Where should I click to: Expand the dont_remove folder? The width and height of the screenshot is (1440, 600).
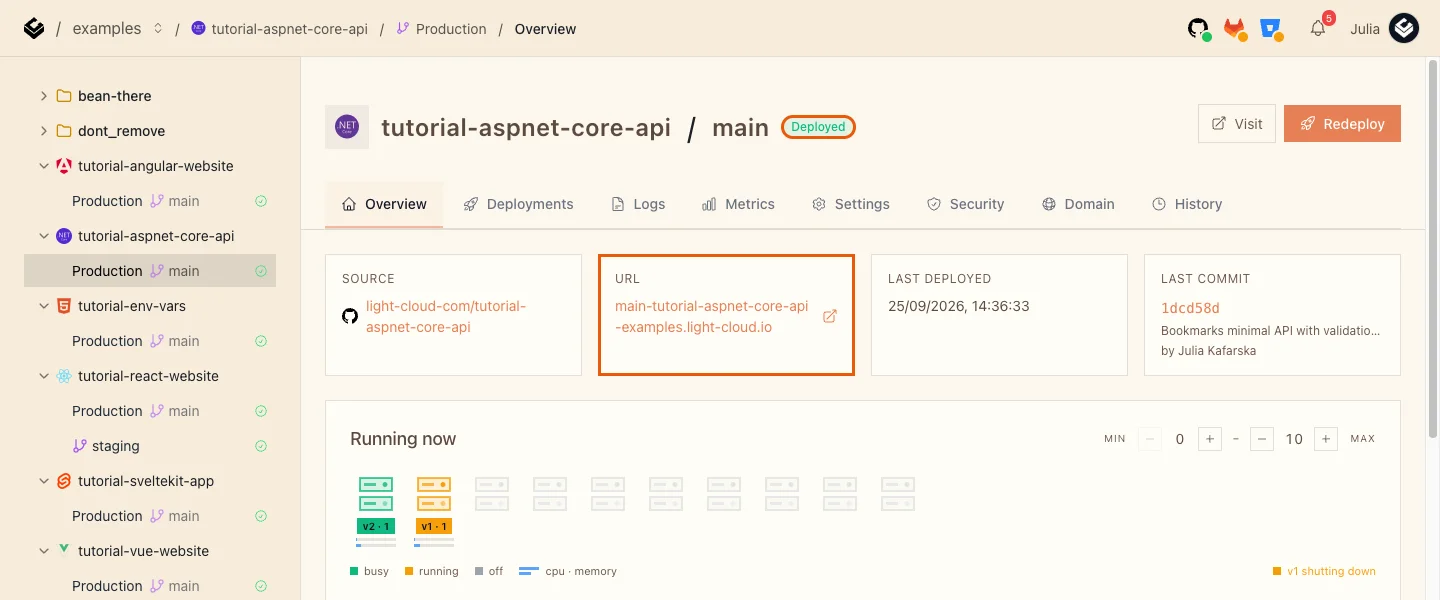tap(44, 131)
